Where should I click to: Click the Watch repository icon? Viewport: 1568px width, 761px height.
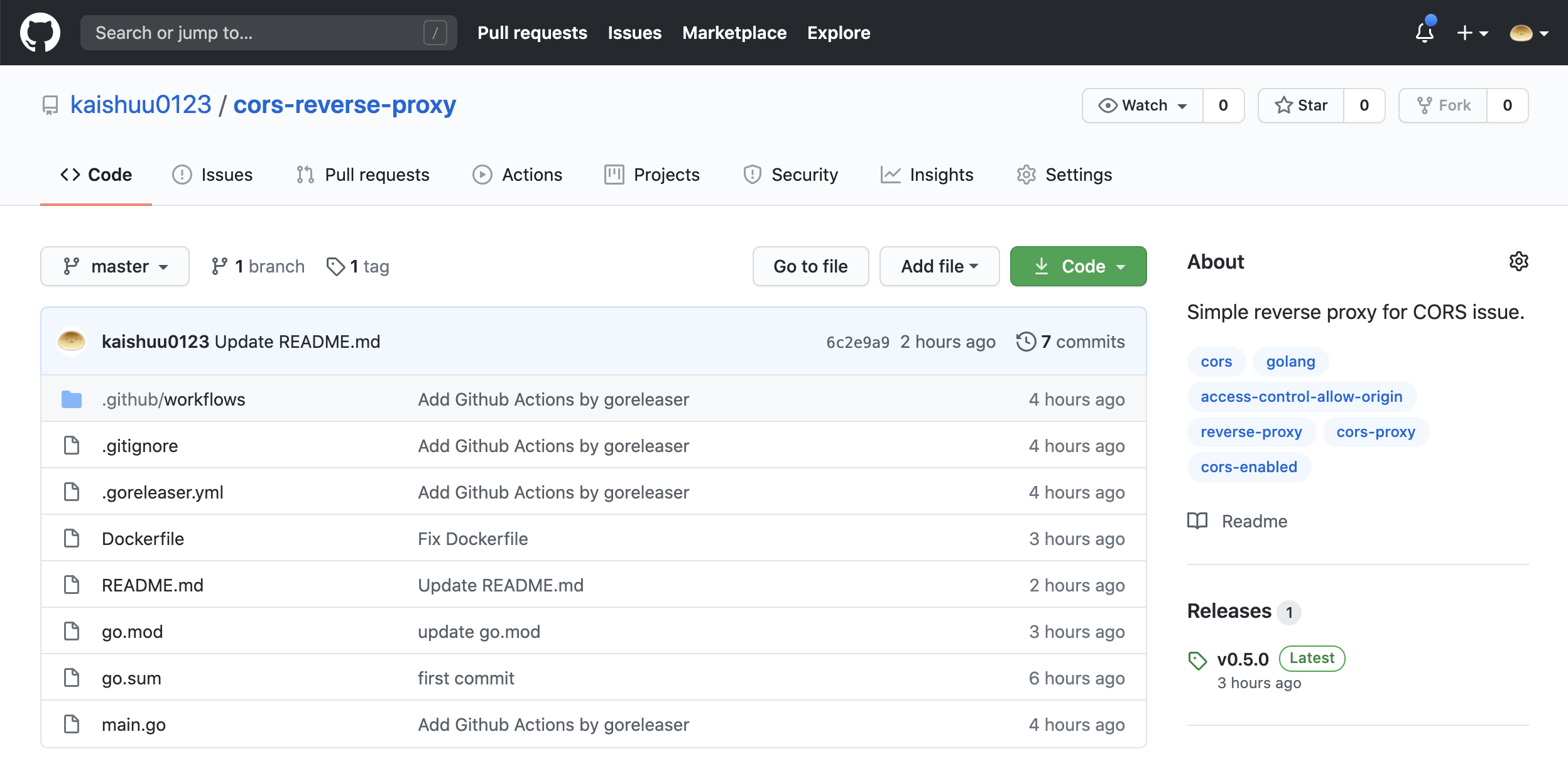pos(1106,104)
